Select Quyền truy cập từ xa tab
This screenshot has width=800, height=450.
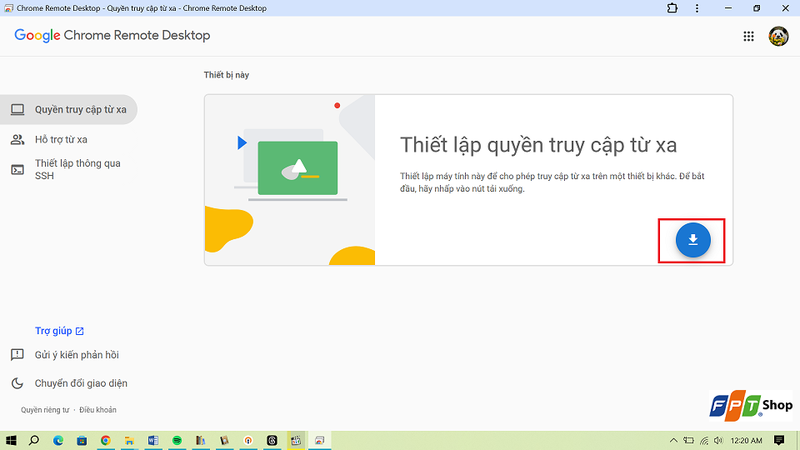pyautogui.click(x=68, y=110)
